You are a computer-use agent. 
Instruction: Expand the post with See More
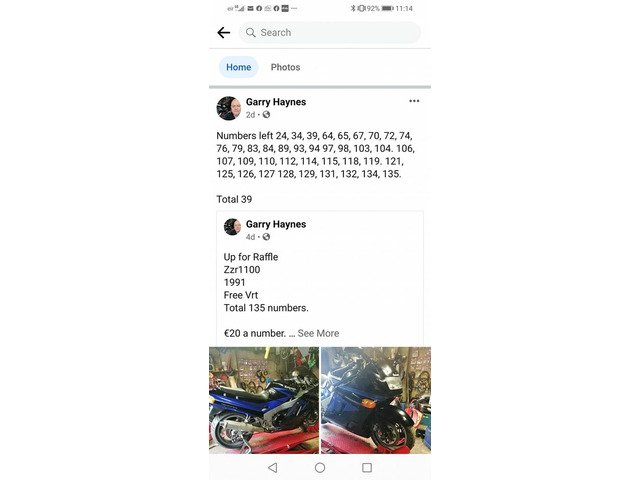(318, 333)
